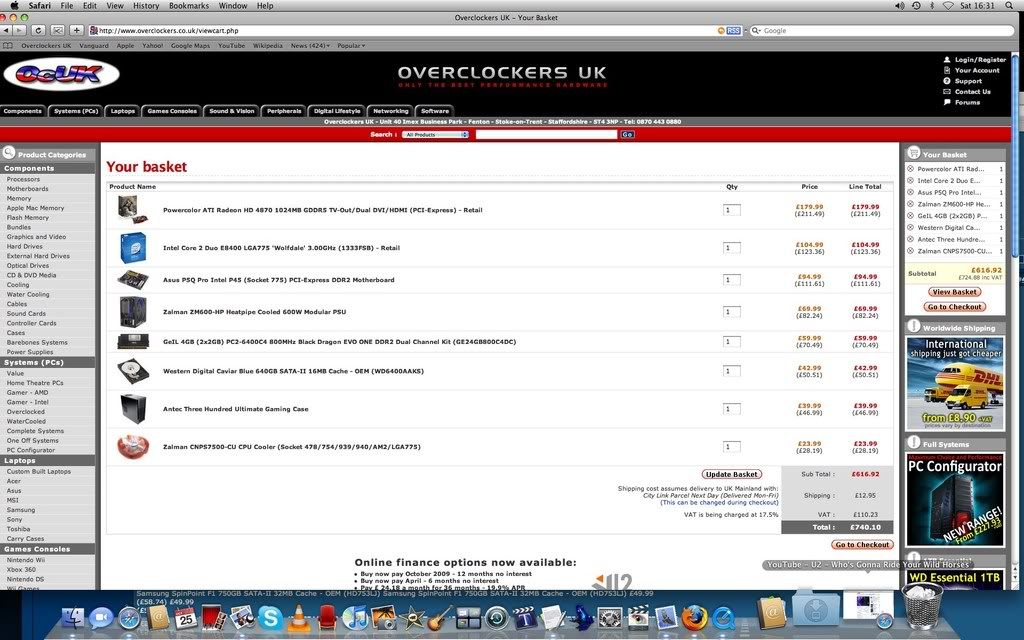Expand the News (424) bookmarks folder
The height and width of the screenshot is (640, 1024).
308,45
